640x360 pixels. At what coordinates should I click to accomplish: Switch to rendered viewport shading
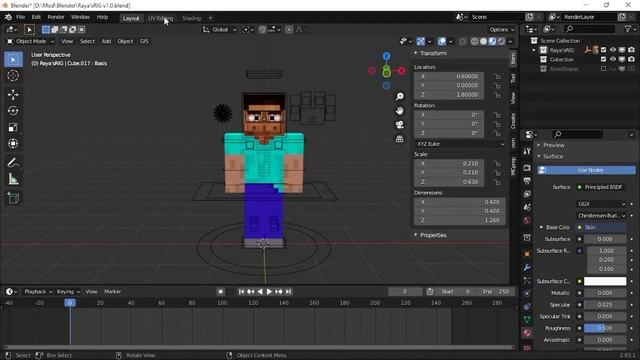coord(501,41)
